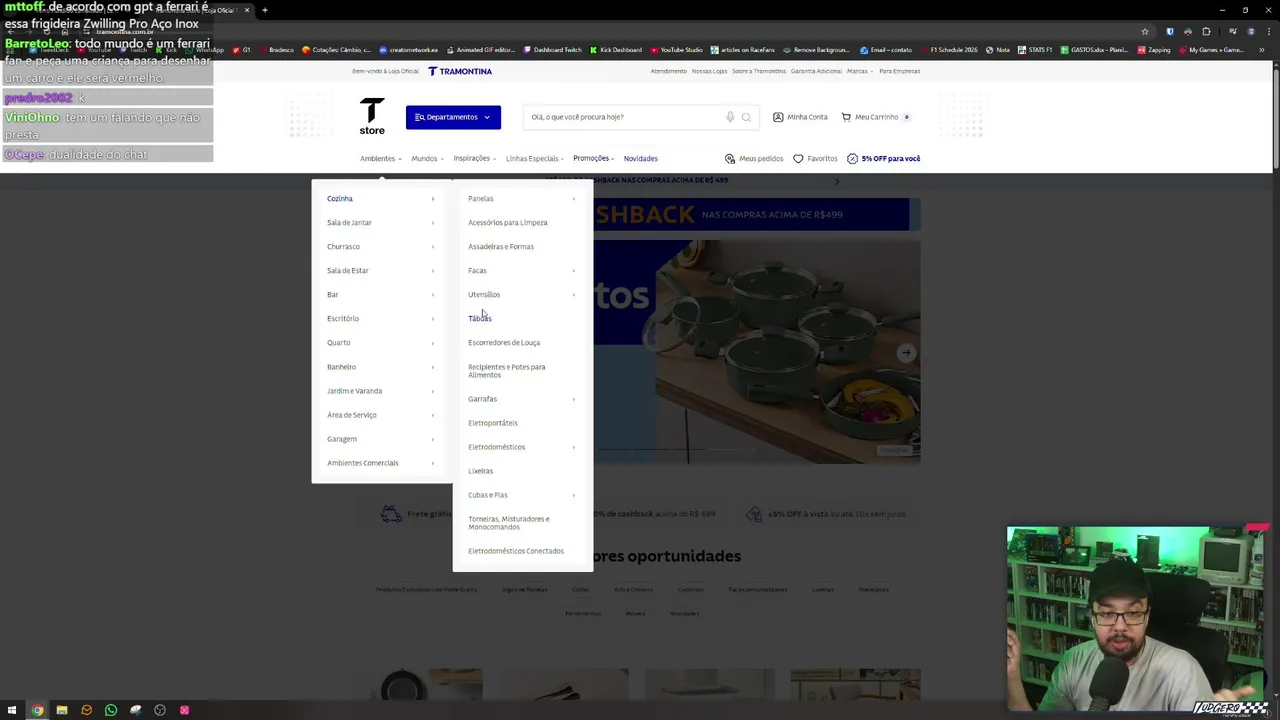The width and height of the screenshot is (1280, 720).
Task: Click the 5% OFF para você badge
Action: click(884, 158)
